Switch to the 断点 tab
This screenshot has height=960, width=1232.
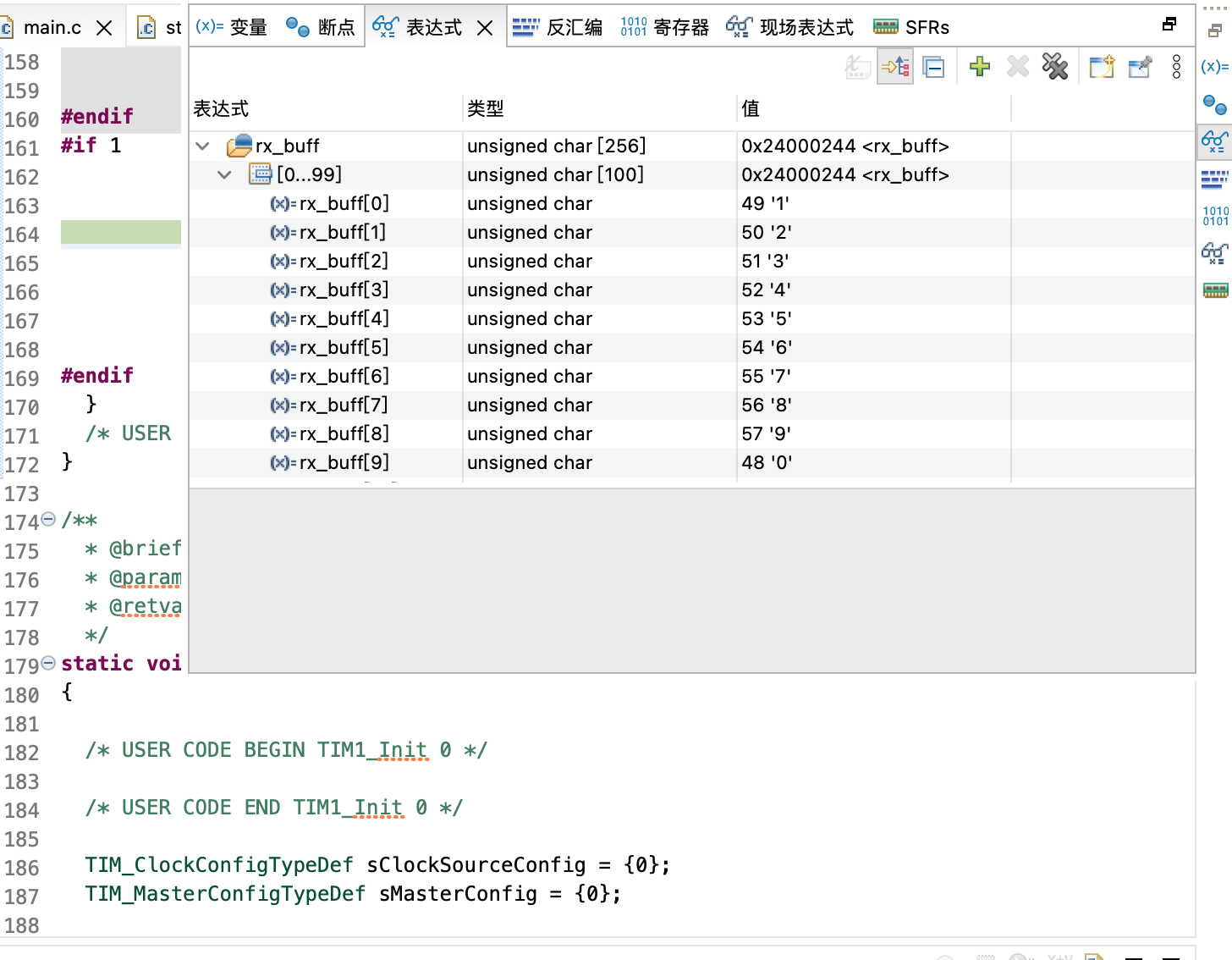(320, 27)
